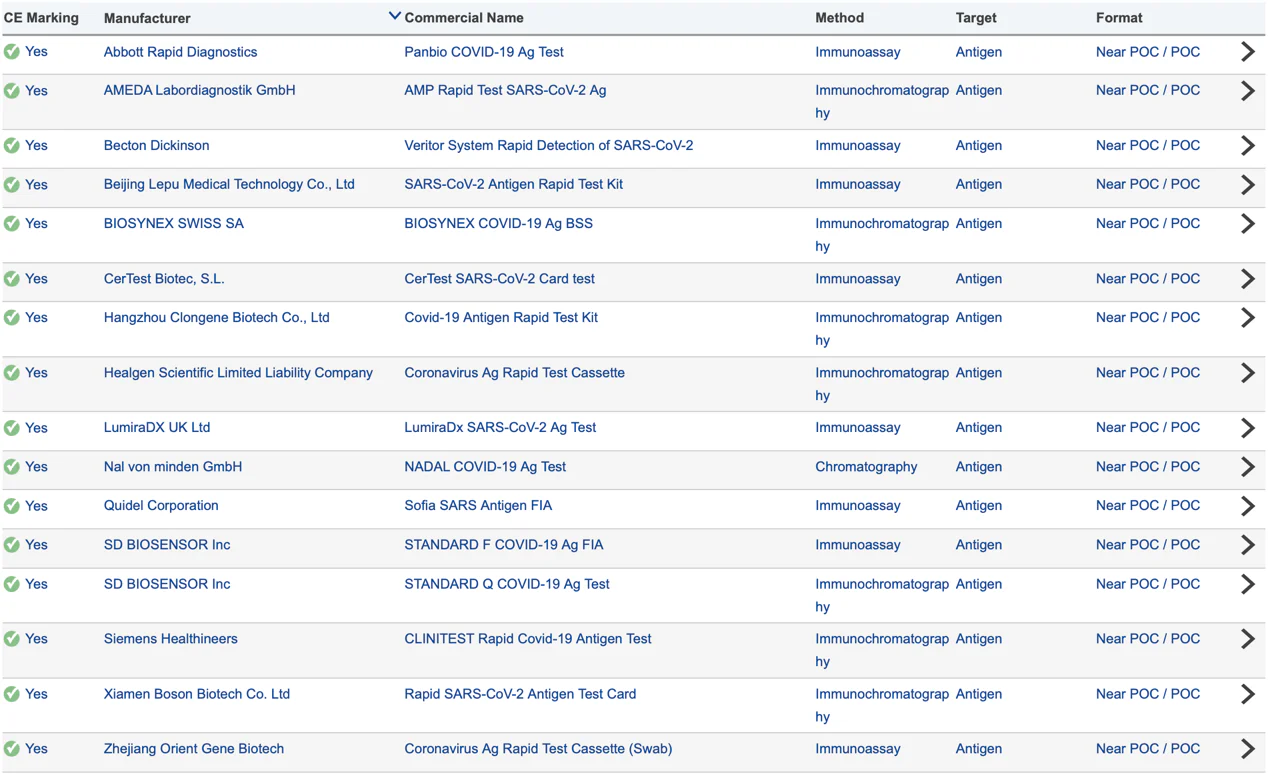This screenshot has height=774, width=1269.
Task: Click the green check icon for Quidel Corporation
Action: click(x=12, y=506)
